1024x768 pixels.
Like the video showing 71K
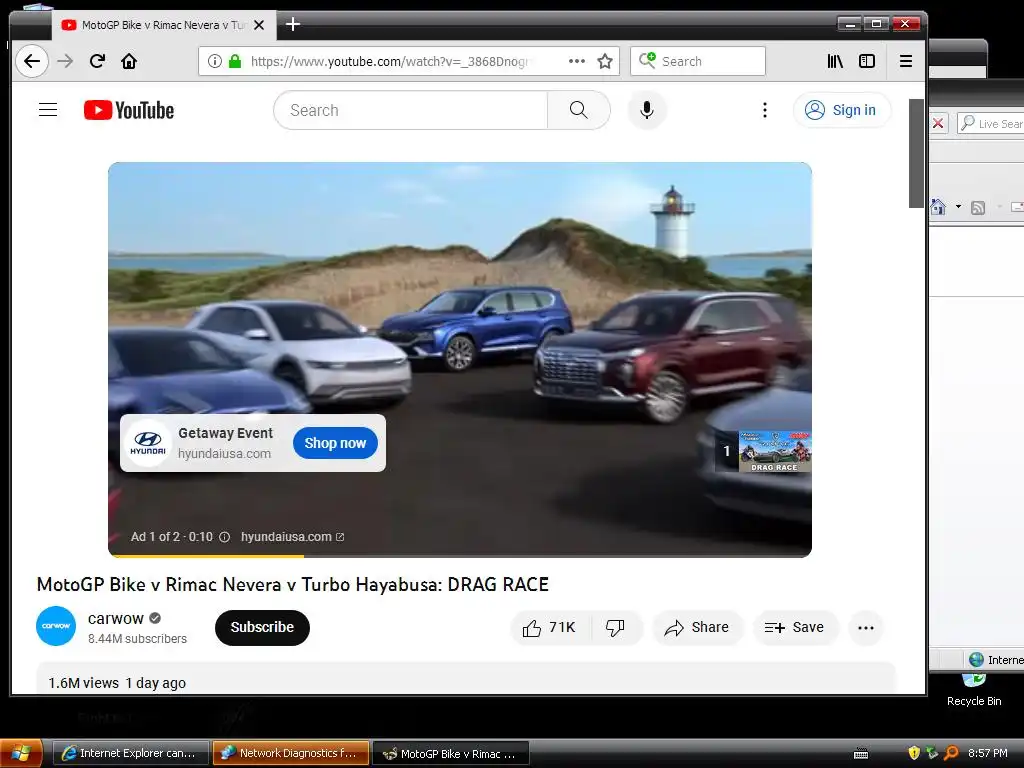pos(551,628)
